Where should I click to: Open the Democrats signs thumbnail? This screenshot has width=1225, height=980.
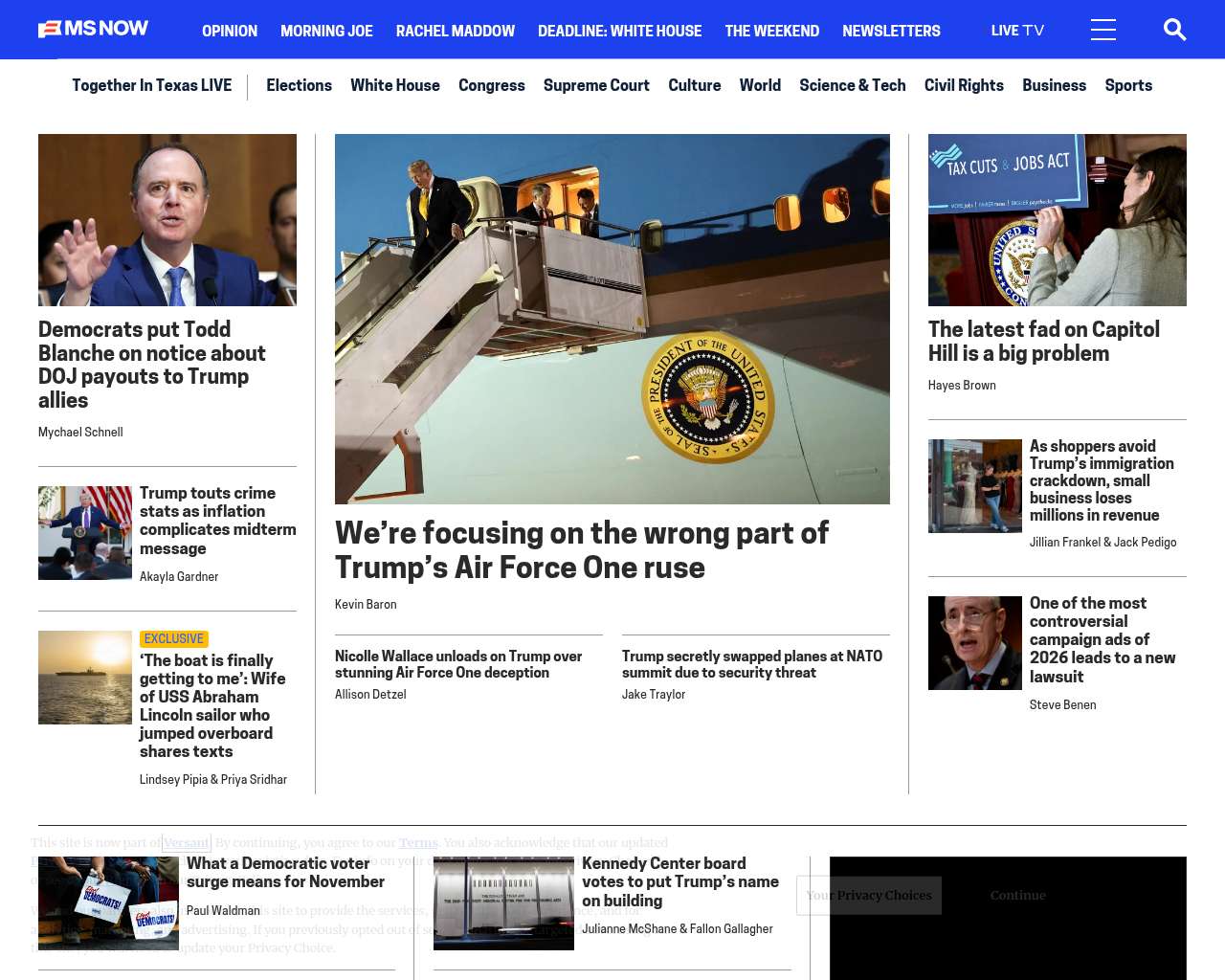click(108, 903)
